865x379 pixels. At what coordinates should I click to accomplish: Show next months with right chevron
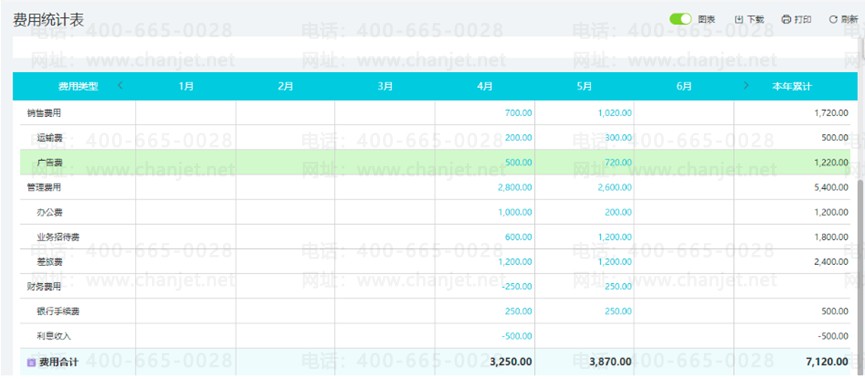tap(746, 86)
